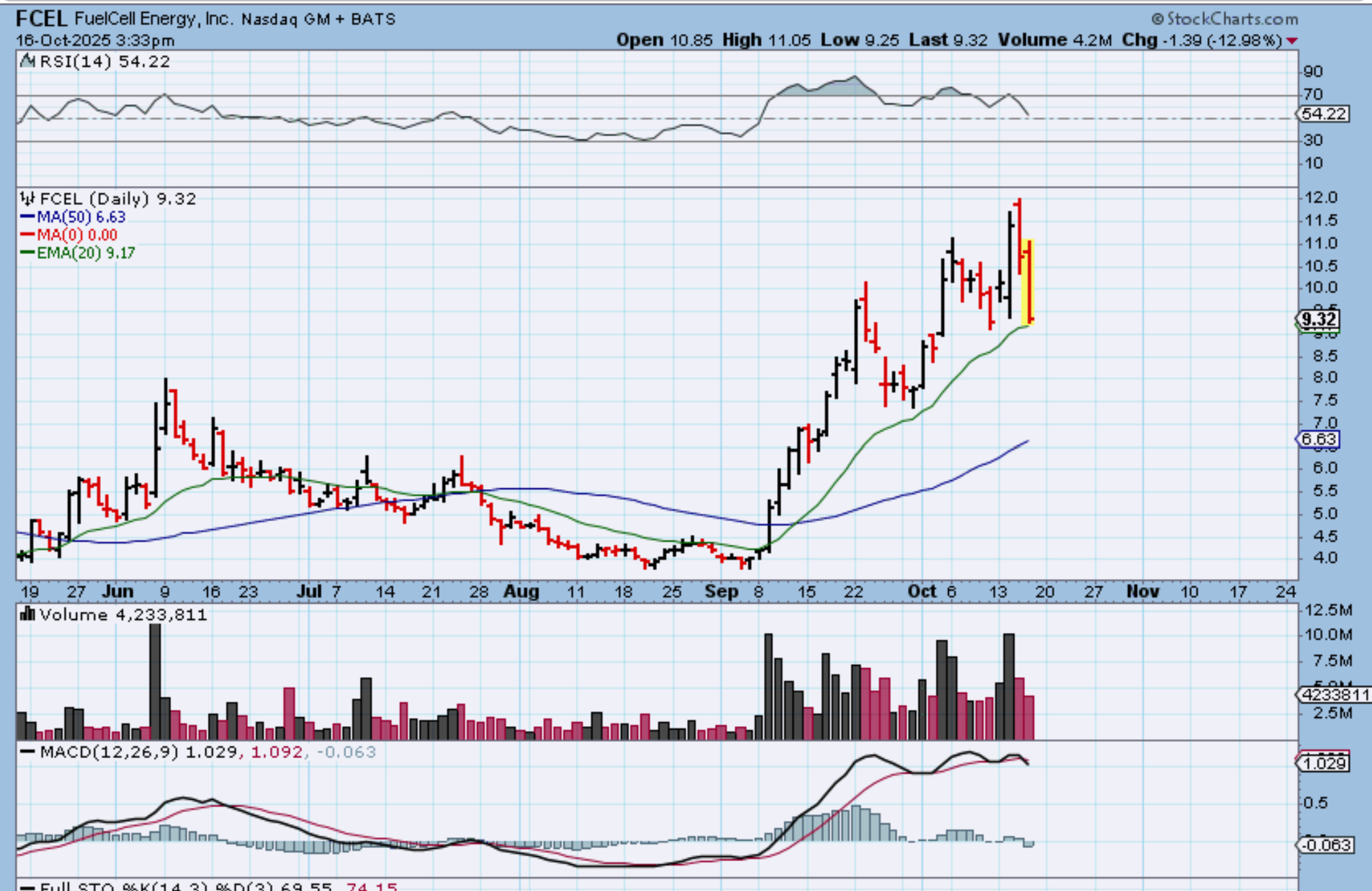
Task: Click the -0.063 histogram value tag
Action: [x=1325, y=845]
